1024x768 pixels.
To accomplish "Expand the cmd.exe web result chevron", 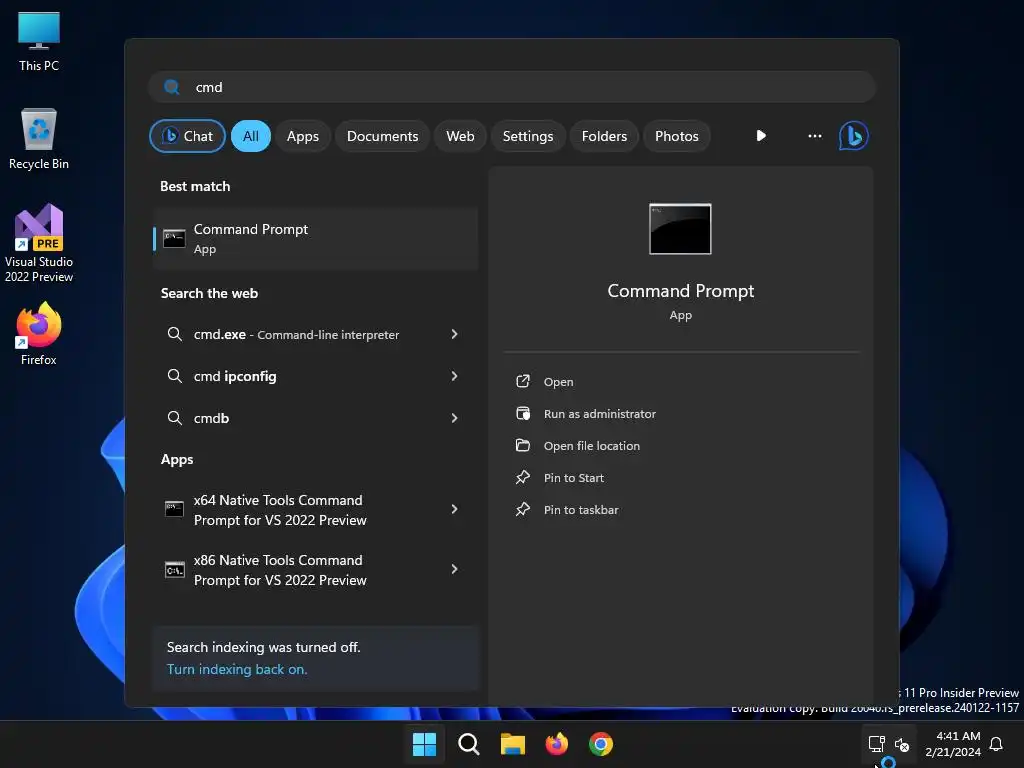I will [455, 334].
